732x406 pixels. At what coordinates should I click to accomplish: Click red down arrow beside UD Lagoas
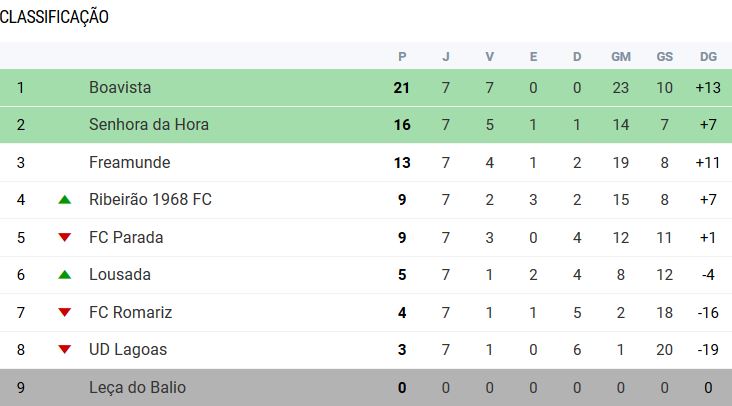[x=65, y=350]
